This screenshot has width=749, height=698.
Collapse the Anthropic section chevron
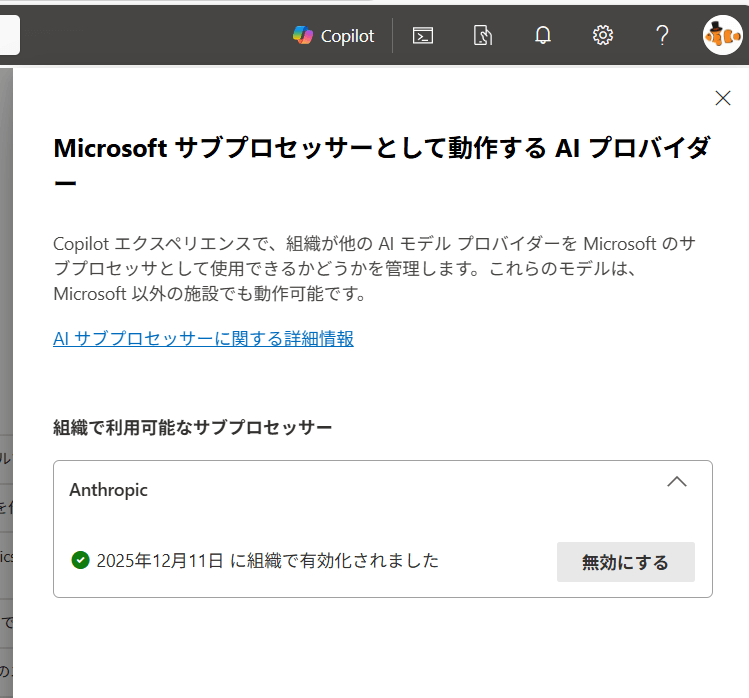677,482
